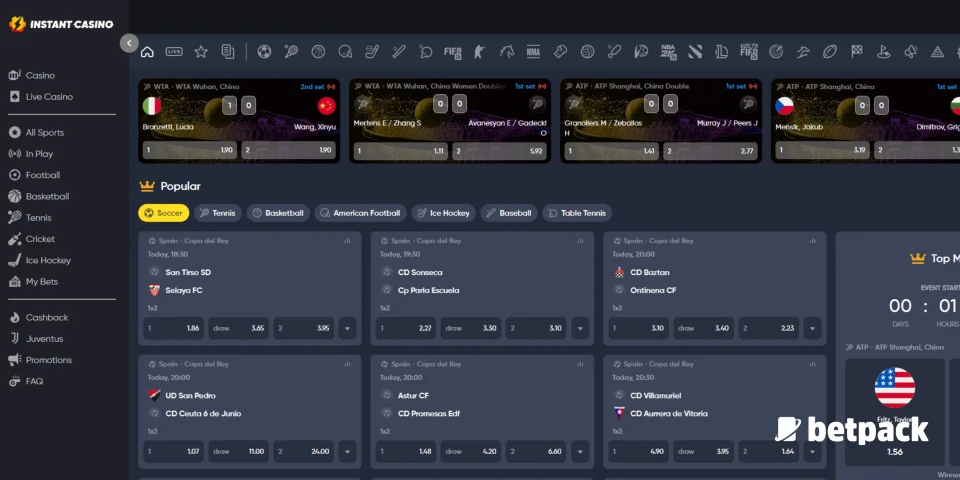Expand more markets for San Tirso SD match

click(x=347, y=328)
